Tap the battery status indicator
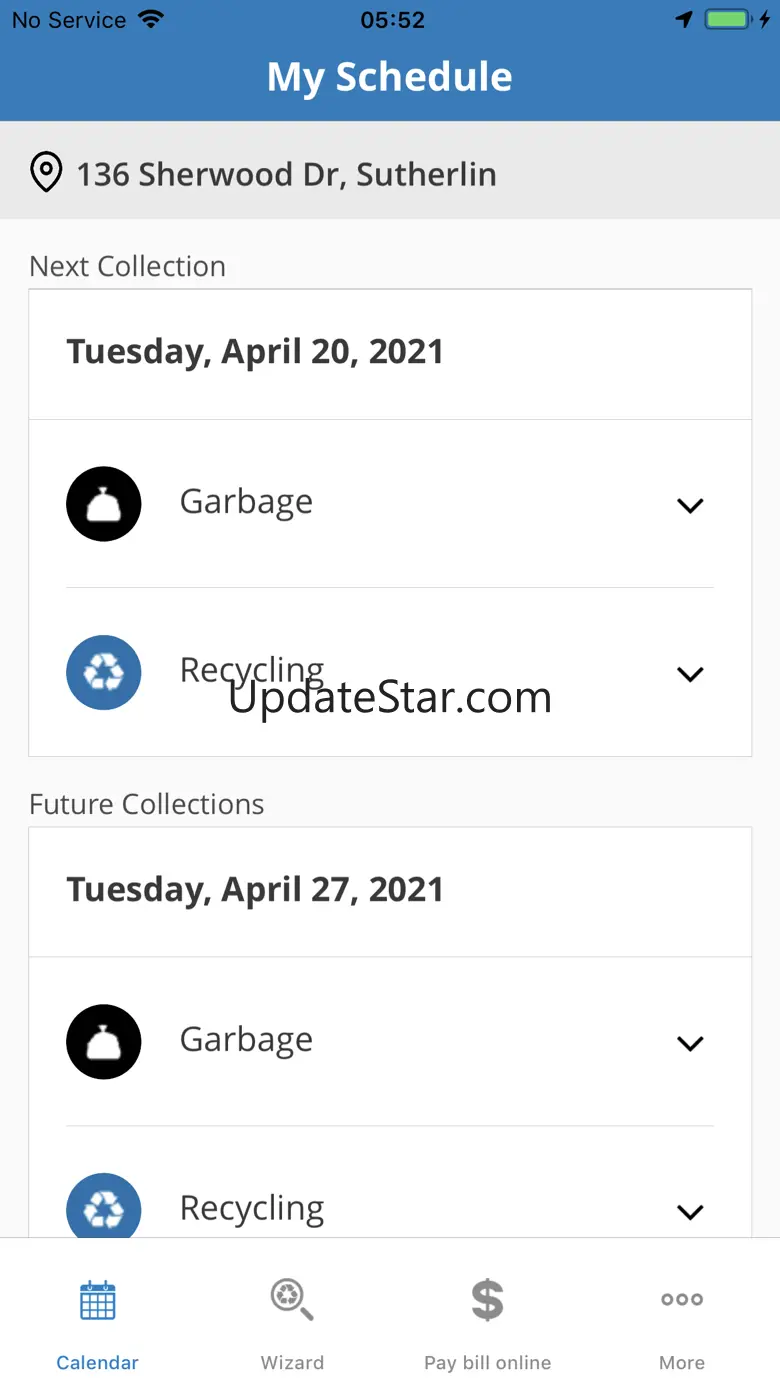Viewport: 780px width, 1387px height. tap(727, 20)
